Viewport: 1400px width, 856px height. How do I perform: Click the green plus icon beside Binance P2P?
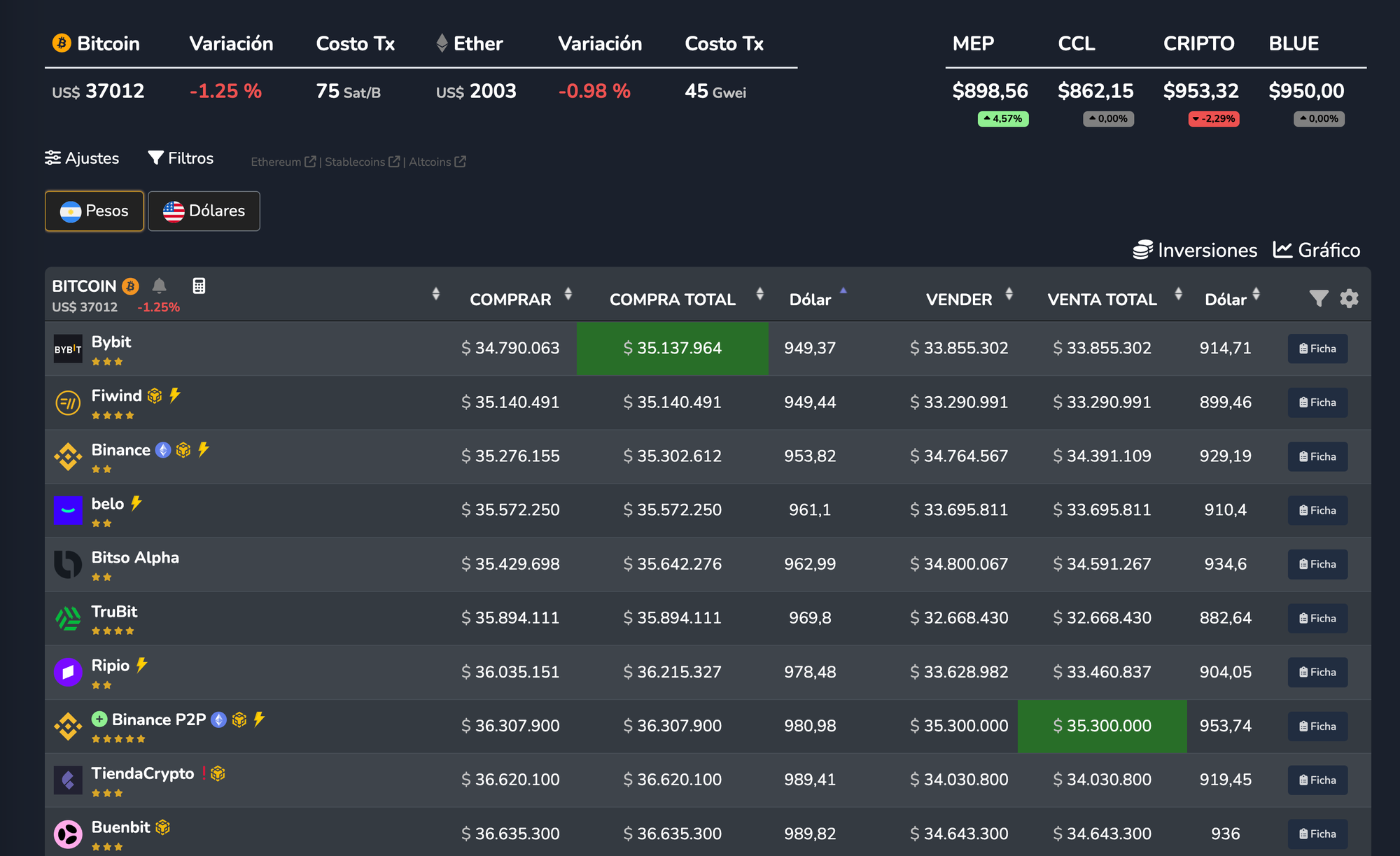point(99,719)
